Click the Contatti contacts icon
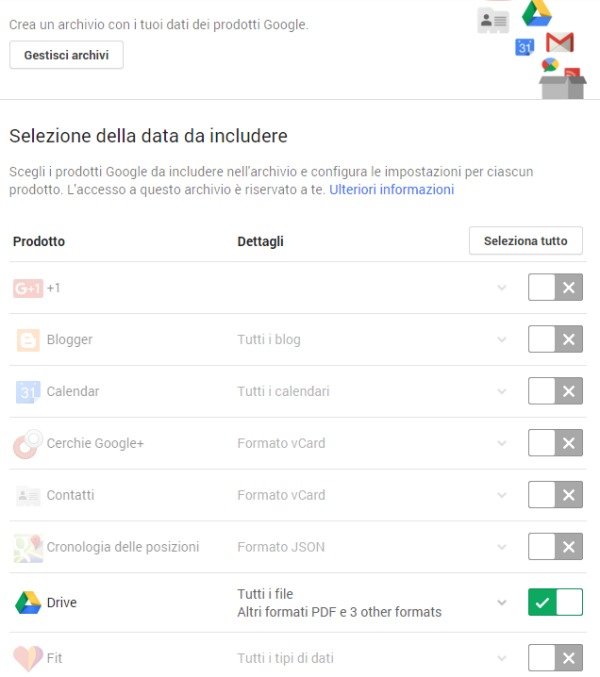 (x=28, y=495)
